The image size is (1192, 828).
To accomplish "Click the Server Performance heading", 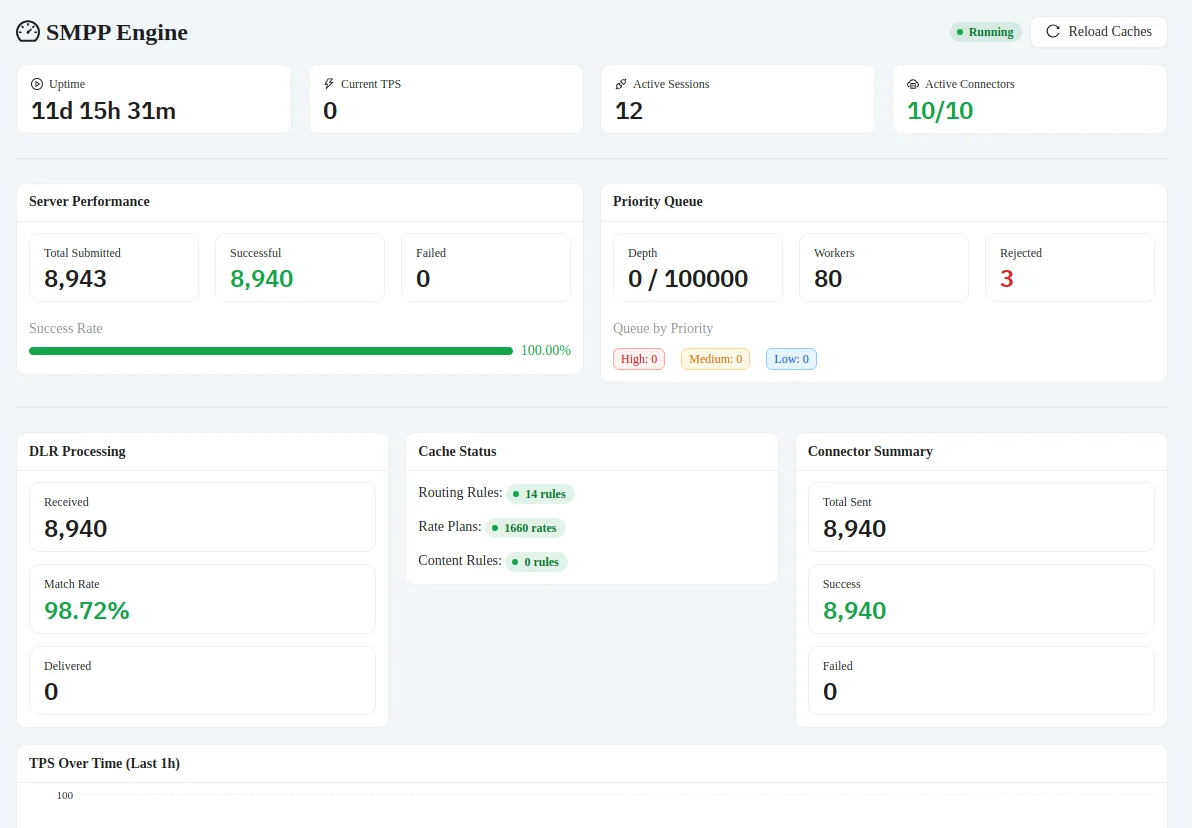I will pos(89,201).
